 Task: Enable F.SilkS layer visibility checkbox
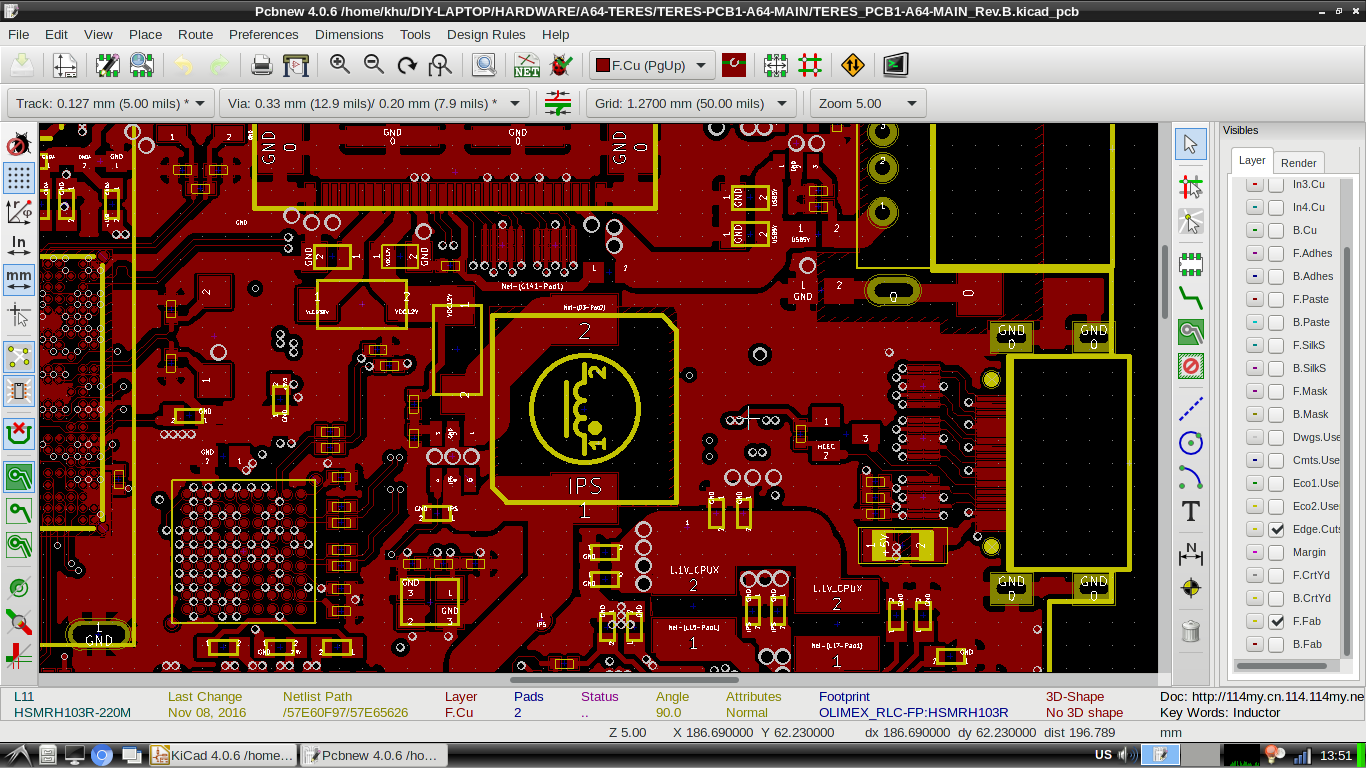click(1276, 345)
